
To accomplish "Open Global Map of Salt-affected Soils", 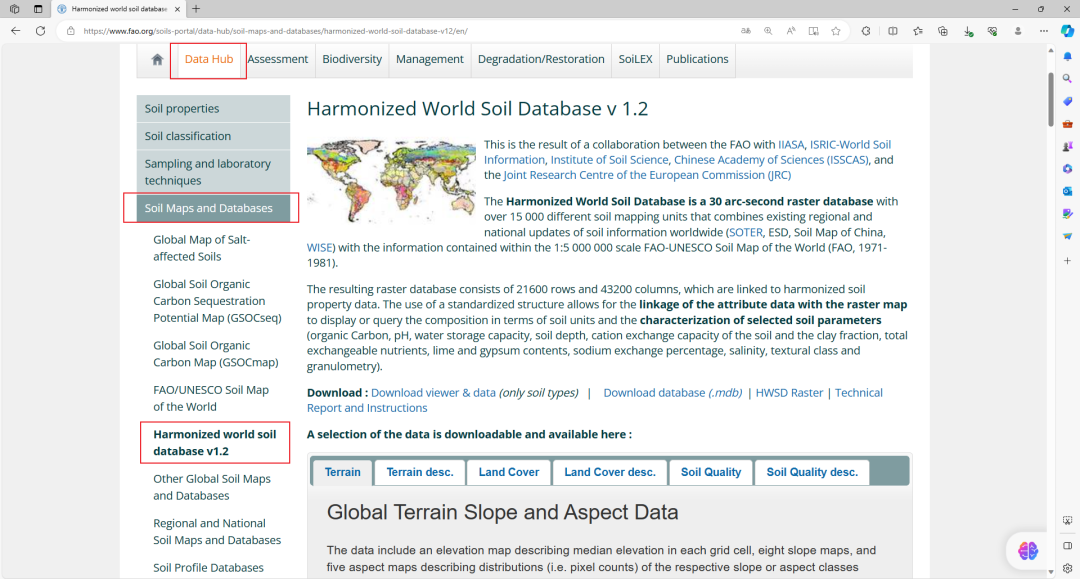I will (201, 248).
